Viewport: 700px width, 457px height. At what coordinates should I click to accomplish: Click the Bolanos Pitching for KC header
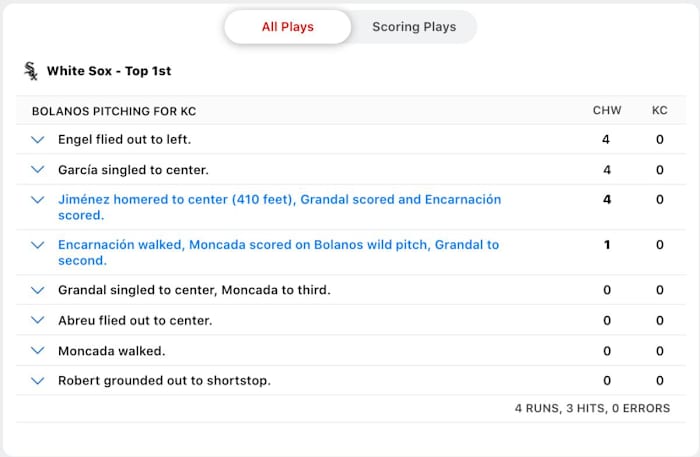(x=112, y=110)
